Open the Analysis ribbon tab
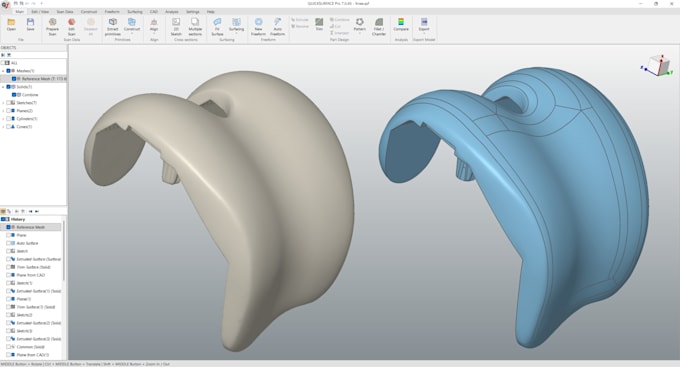The height and width of the screenshot is (367, 680). pos(172,12)
